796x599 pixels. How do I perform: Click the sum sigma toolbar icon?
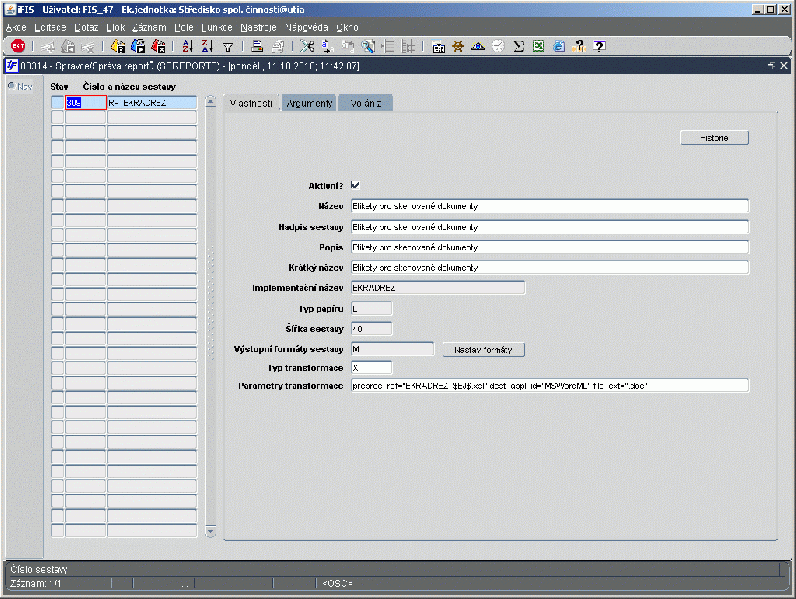[x=519, y=46]
